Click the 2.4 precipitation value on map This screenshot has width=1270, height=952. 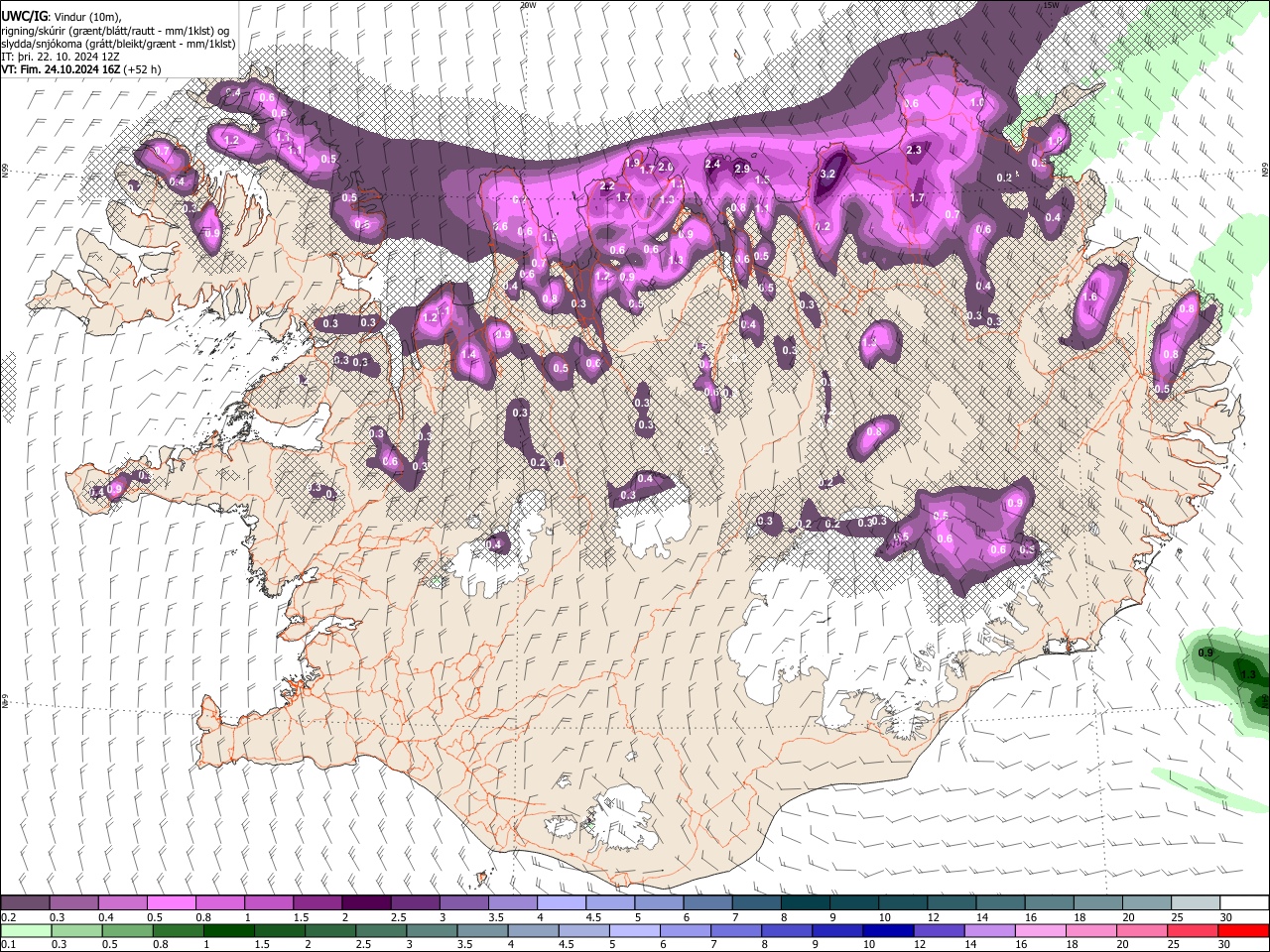tap(712, 164)
